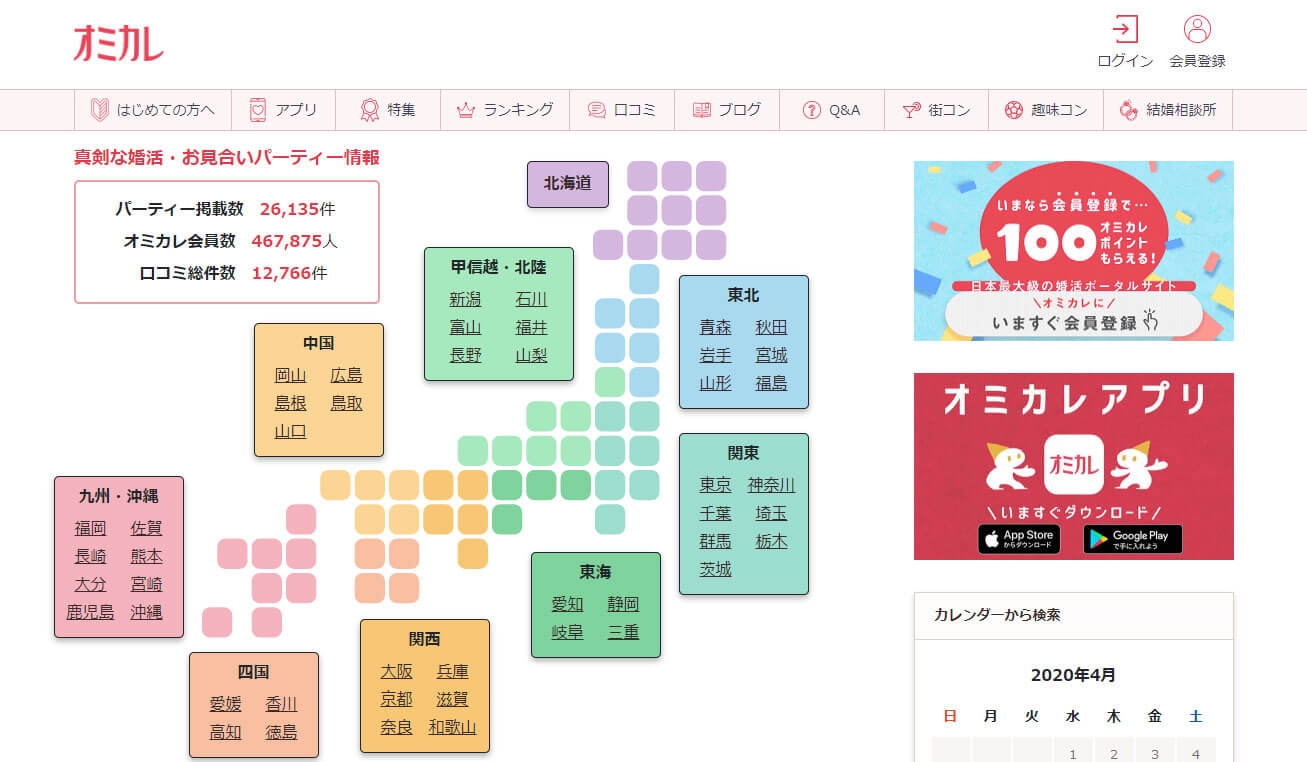Select April 4 in the calendar
The width and height of the screenshot is (1307, 762).
pyautogui.click(x=1195, y=753)
